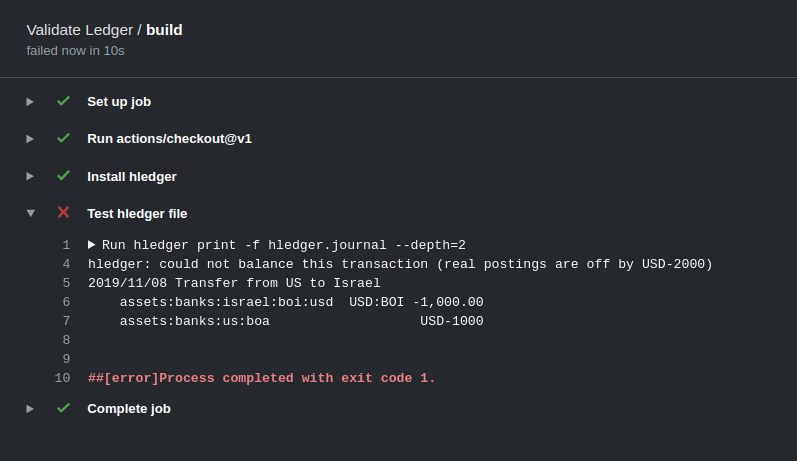Select the Test hledger file step title
797x461 pixels.
[137, 213]
